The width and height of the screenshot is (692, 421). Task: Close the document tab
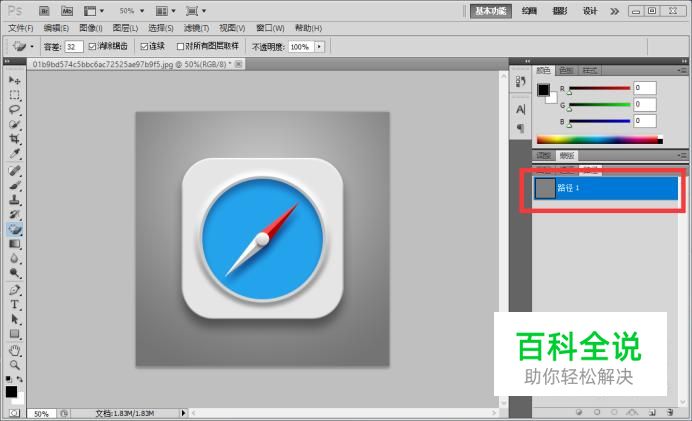coord(238,64)
